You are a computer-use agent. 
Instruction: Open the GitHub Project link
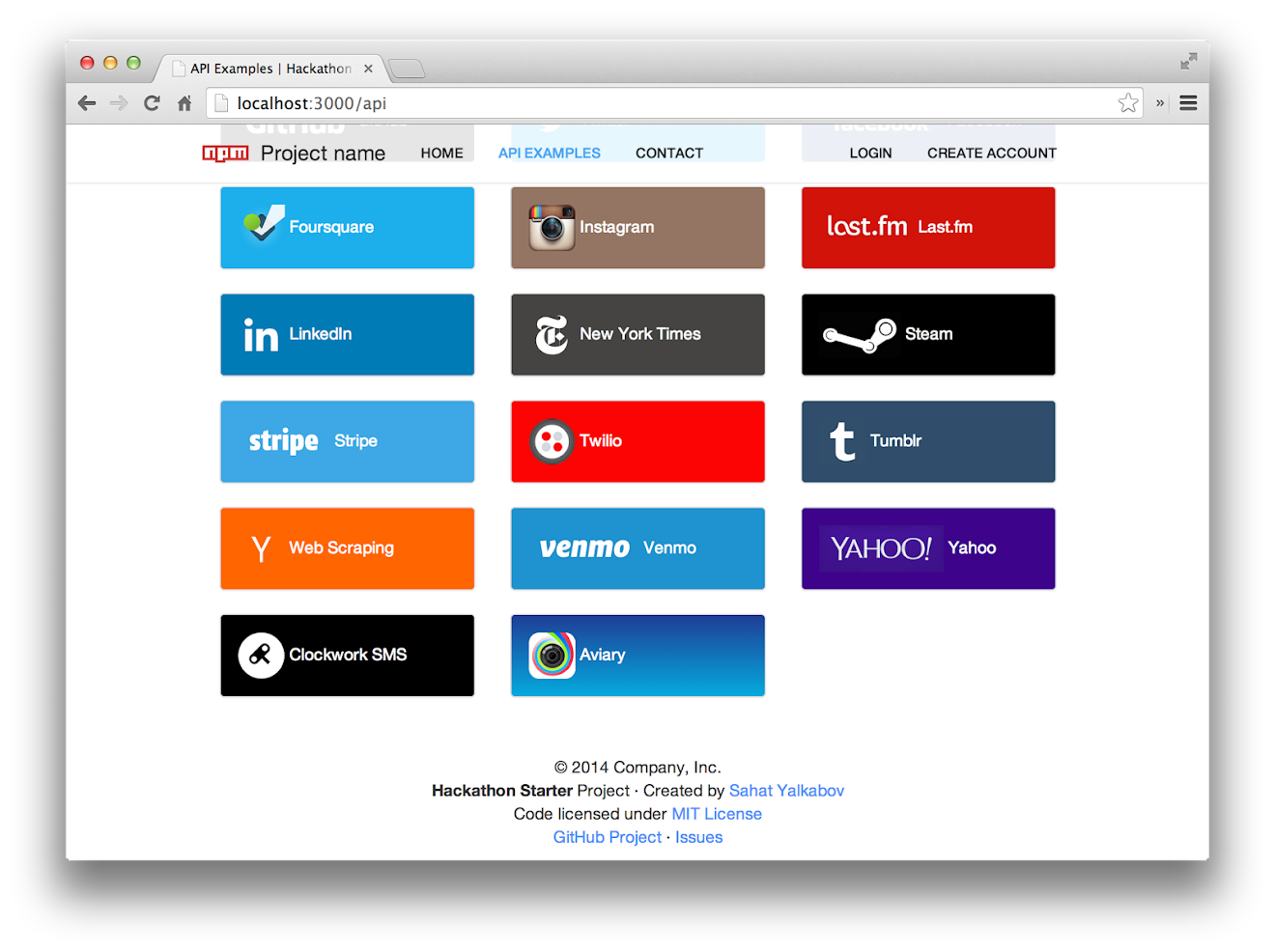(x=608, y=837)
